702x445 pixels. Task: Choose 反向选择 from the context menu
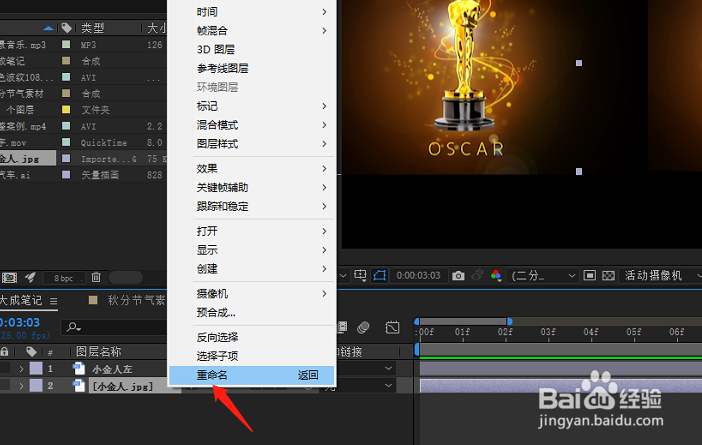(252, 337)
